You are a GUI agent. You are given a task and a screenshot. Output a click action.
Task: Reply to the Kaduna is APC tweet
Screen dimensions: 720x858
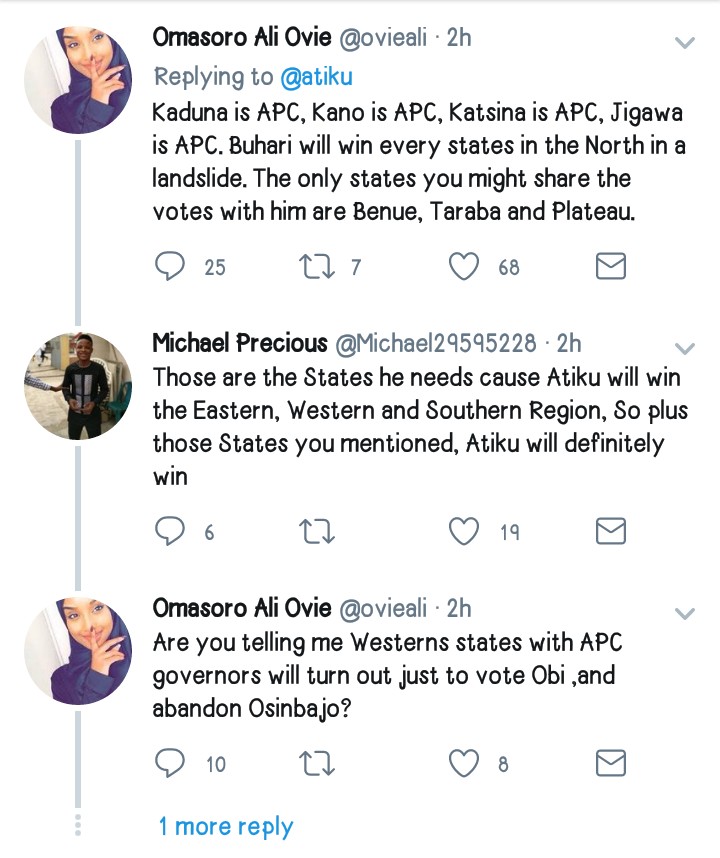(x=171, y=267)
